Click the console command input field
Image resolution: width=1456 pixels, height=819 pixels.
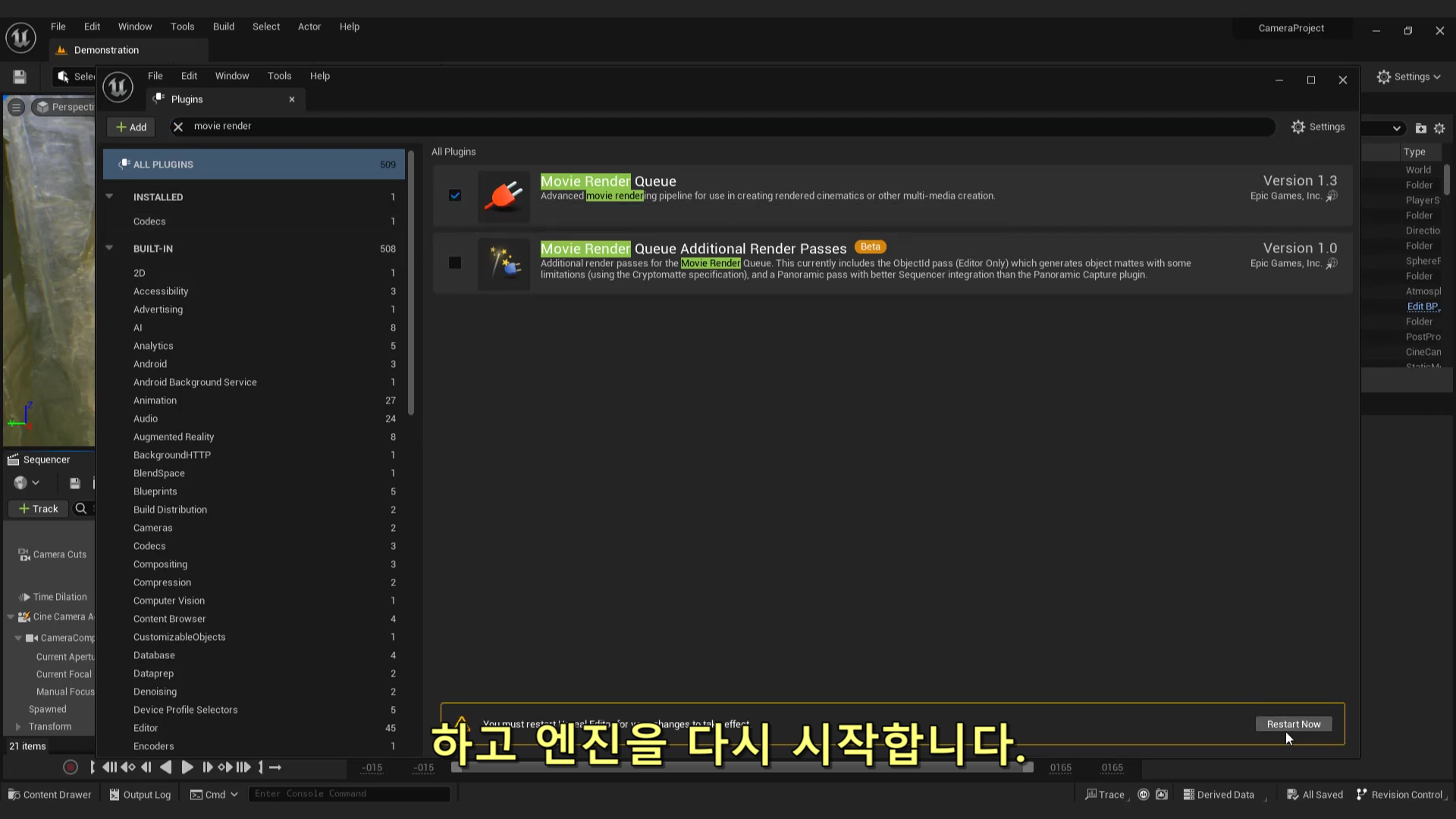tap(349, 794)
